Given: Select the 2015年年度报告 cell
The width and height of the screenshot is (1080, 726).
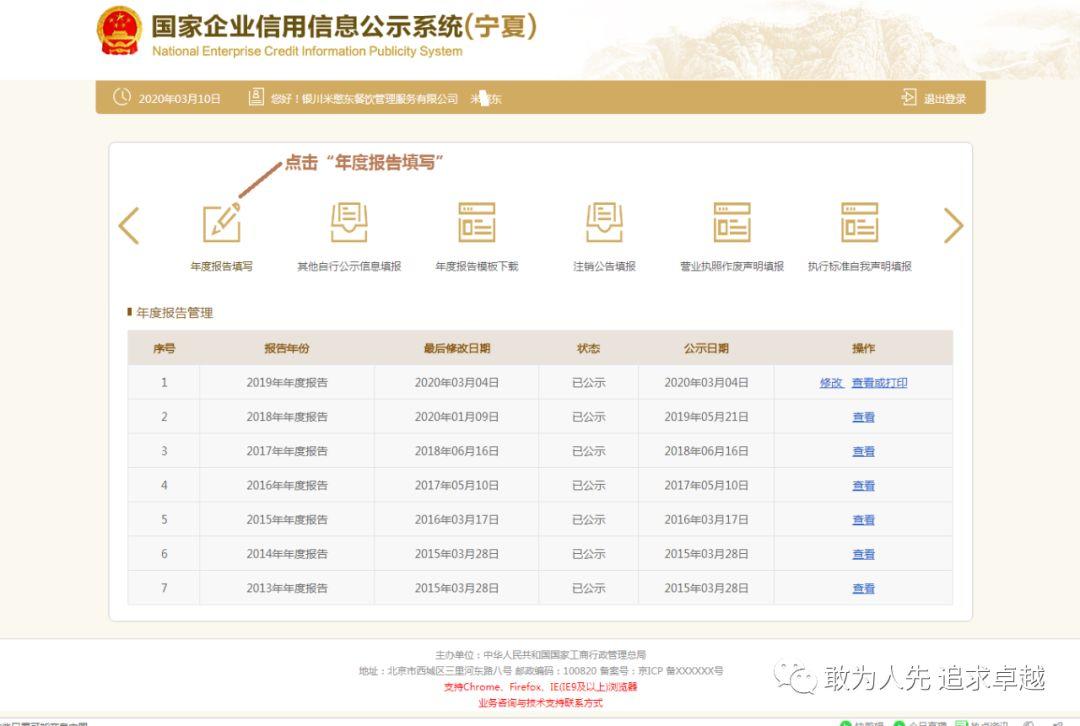Looking at the screenshot, I should (x=287, y=520).
